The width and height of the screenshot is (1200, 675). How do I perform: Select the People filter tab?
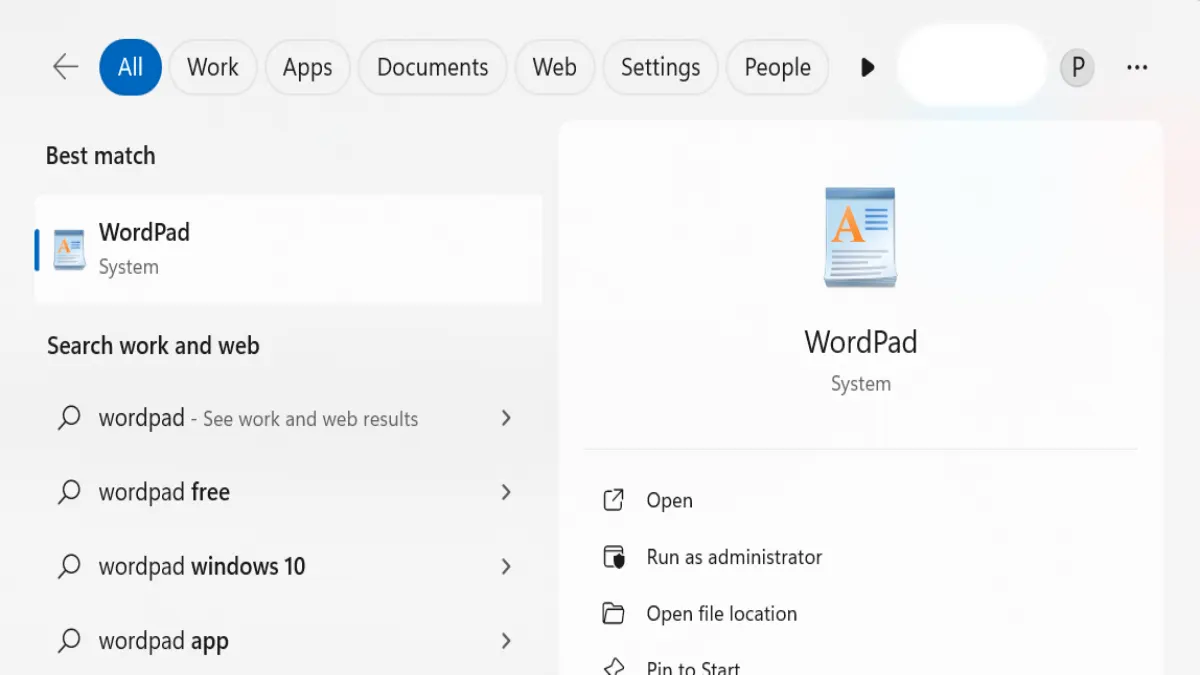click(x=777, y=66)
